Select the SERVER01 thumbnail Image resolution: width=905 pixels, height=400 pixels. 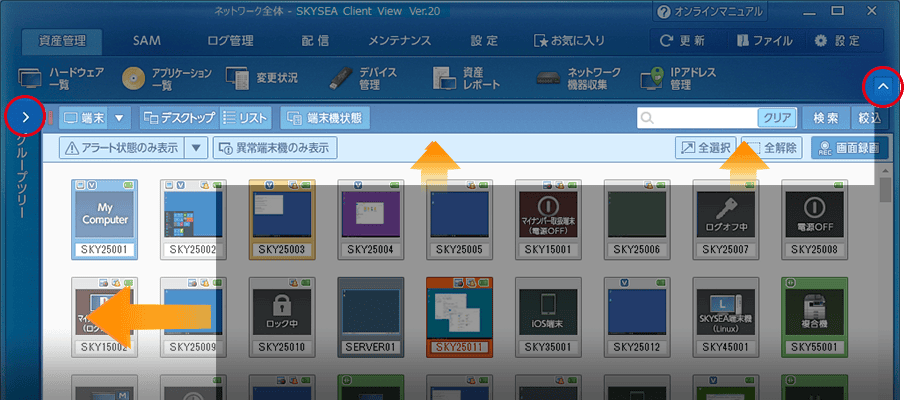pos(371,317)
